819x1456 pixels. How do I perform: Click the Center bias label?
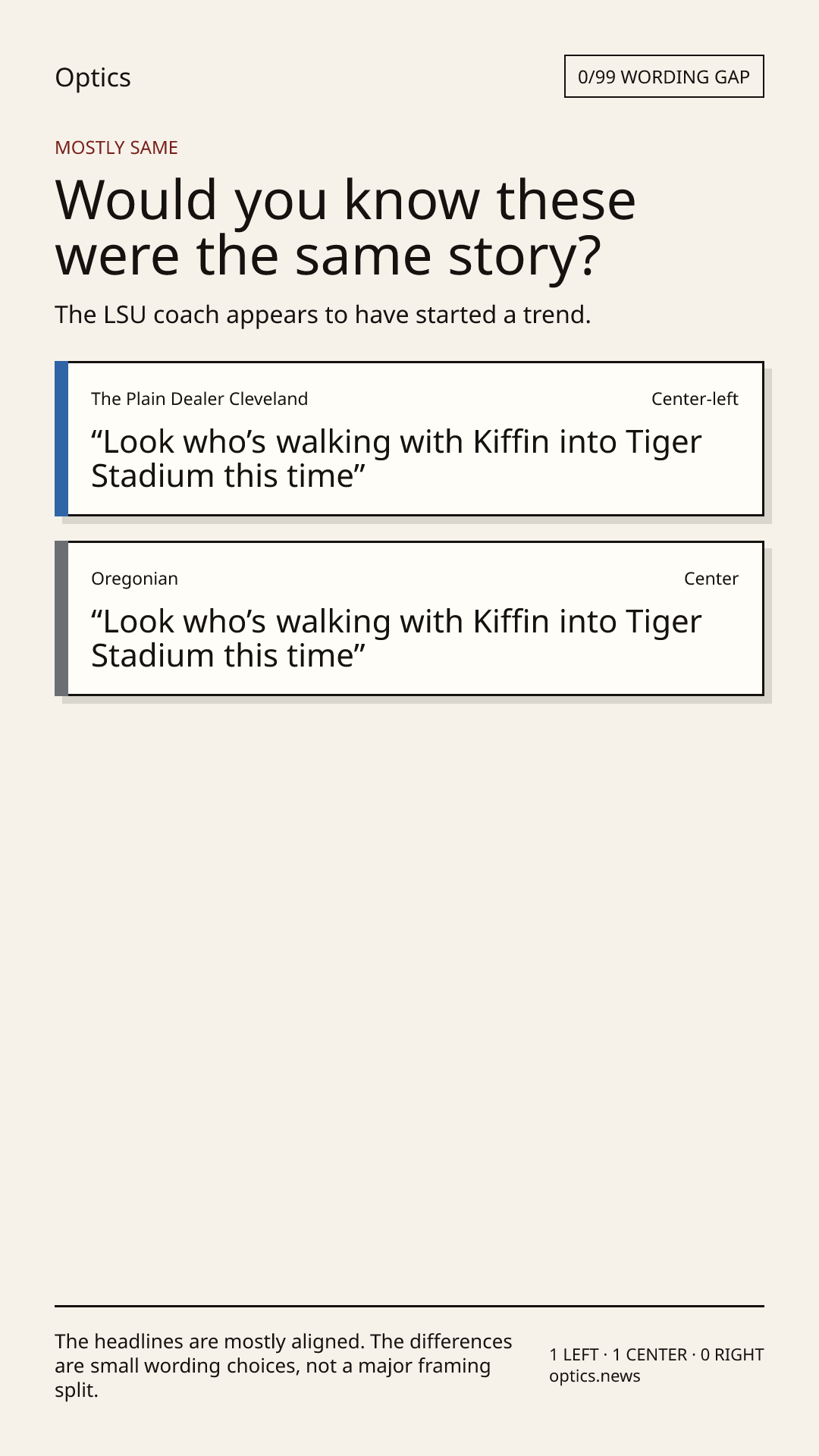[711, 579]
